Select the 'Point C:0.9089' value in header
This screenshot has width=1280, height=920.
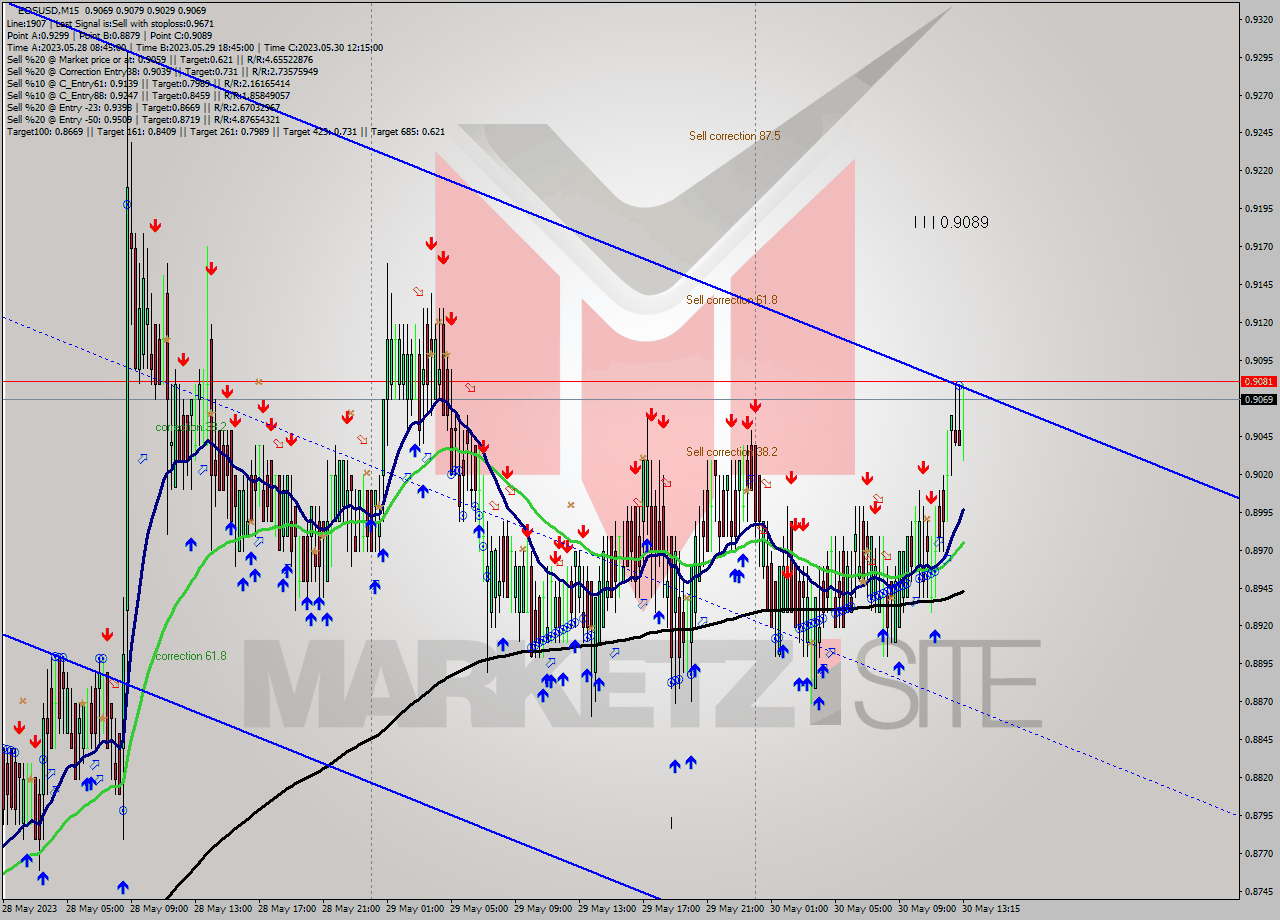pyautogui.click(x=181, y=35)
